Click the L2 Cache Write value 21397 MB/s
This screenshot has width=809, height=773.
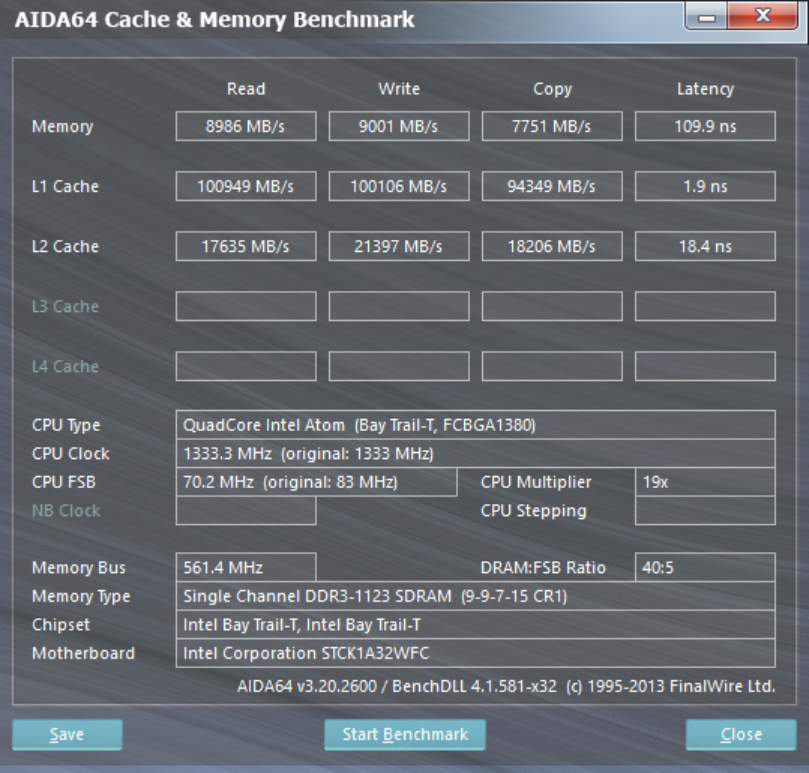click(398, 246)
